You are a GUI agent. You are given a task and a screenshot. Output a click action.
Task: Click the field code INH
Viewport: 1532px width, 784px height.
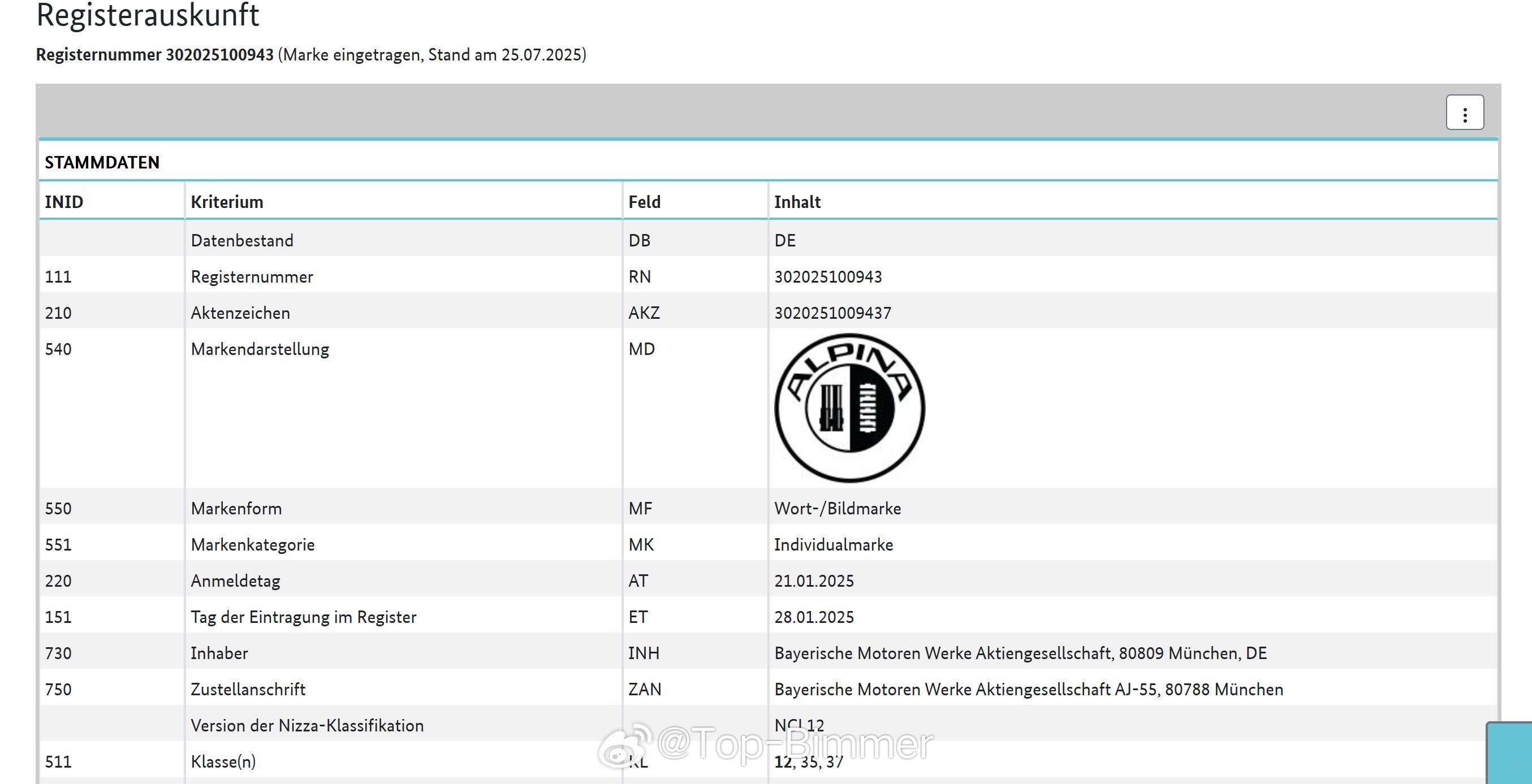pyautogui.click(x=644, y=654)
